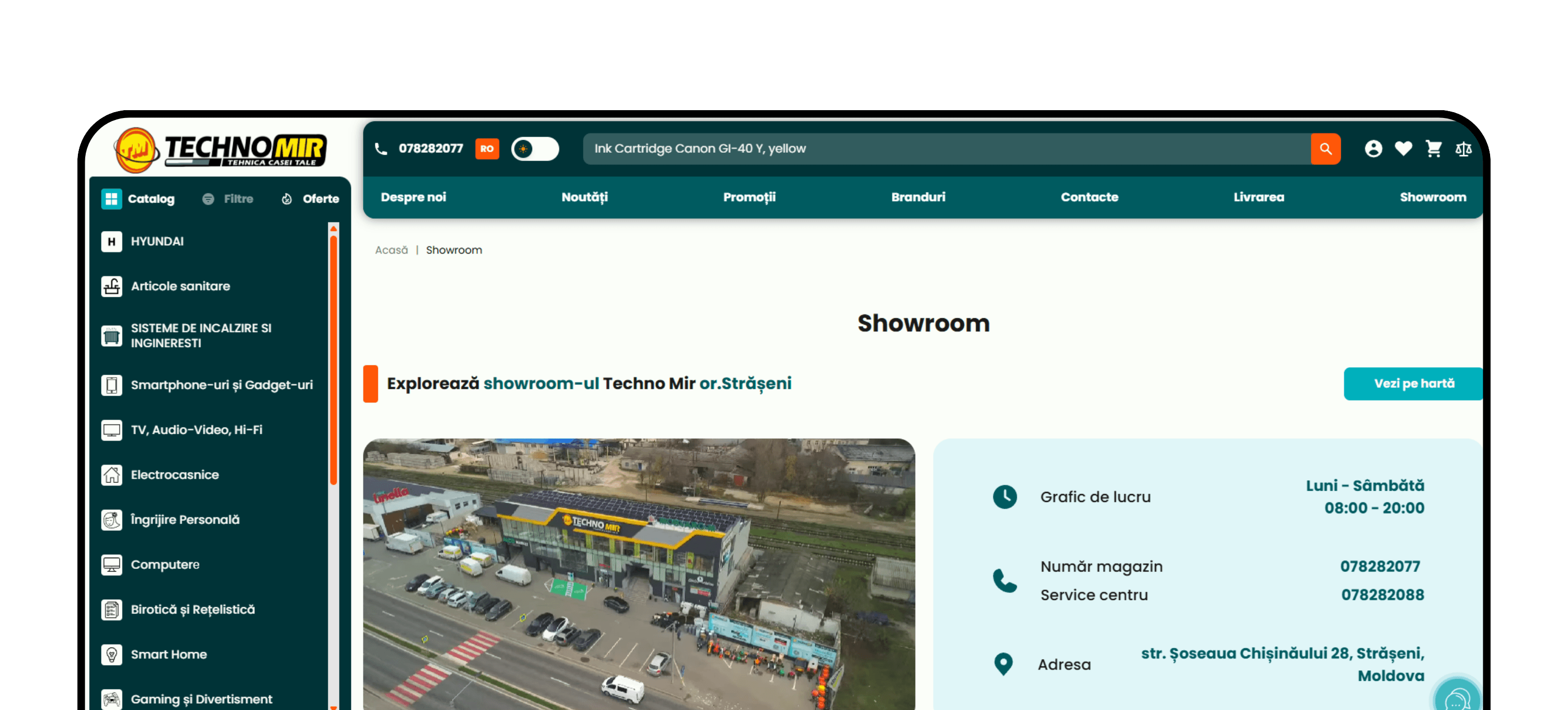Select Gaming și Divertisment category
This screenshot has width=1568, height=710.
coord(201,700)
